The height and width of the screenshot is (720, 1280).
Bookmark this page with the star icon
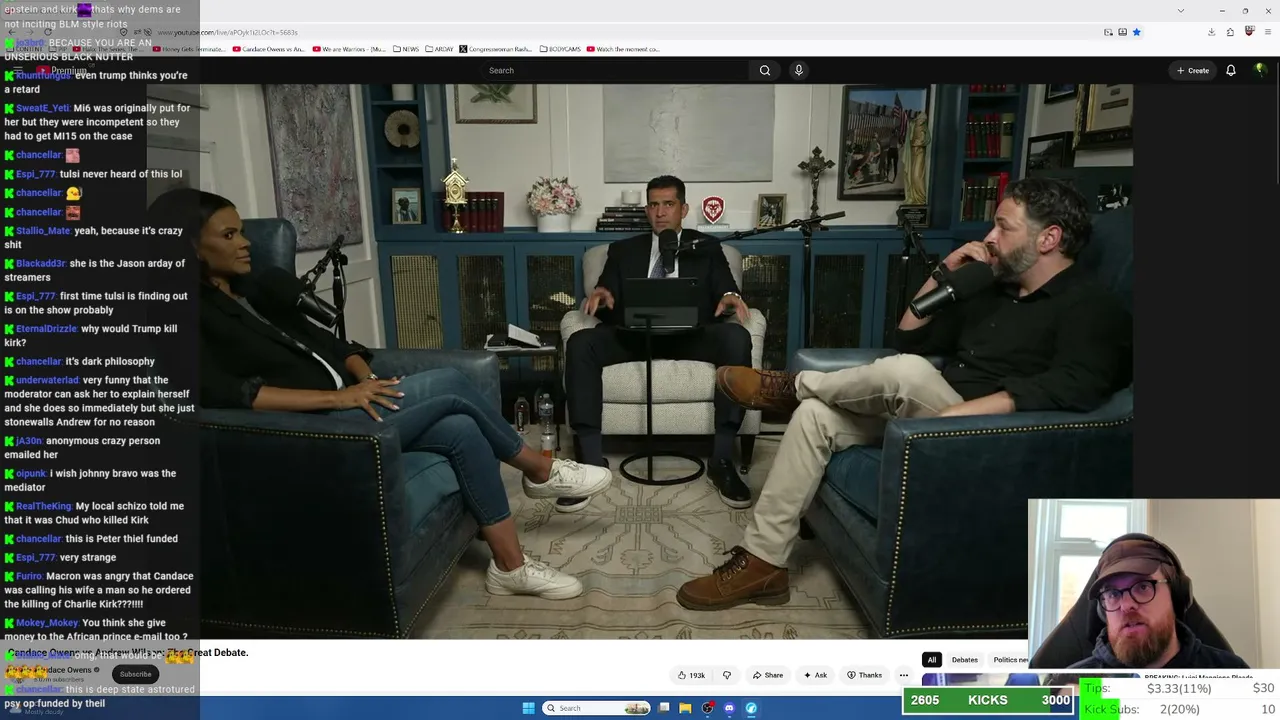[1136, 32]
